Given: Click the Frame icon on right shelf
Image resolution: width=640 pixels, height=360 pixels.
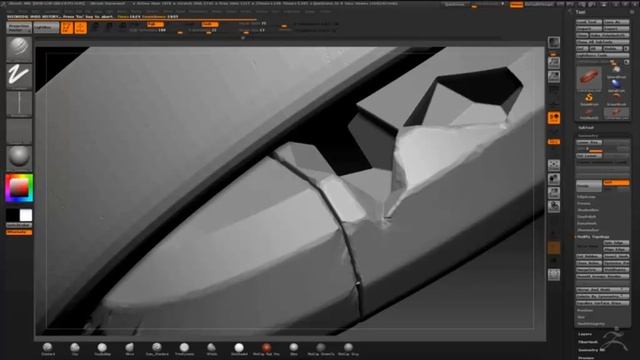Looking at the screenshot, I should pyautogui.click(x=554, y=164).
